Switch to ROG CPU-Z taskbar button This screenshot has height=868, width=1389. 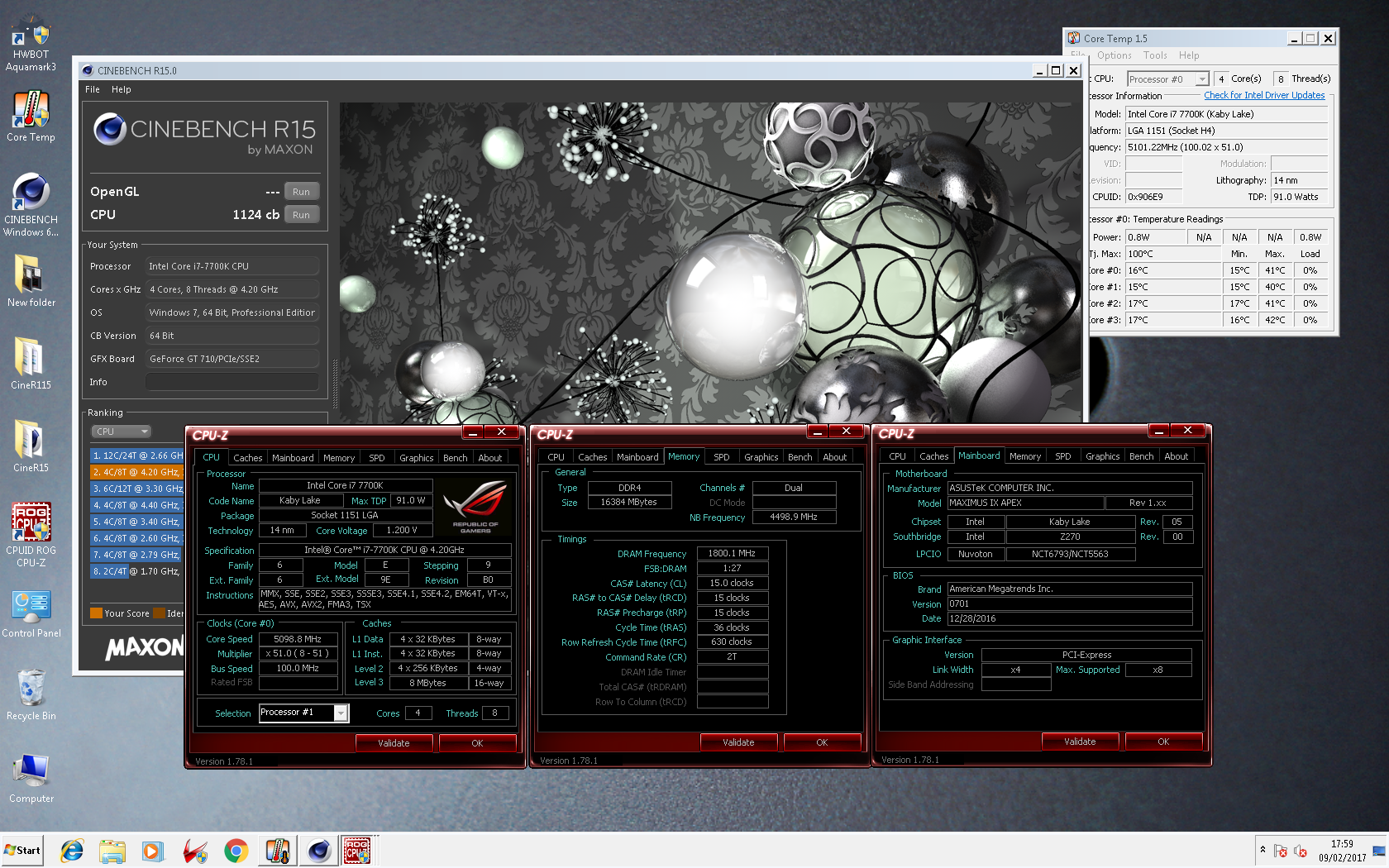coord(358,850)
